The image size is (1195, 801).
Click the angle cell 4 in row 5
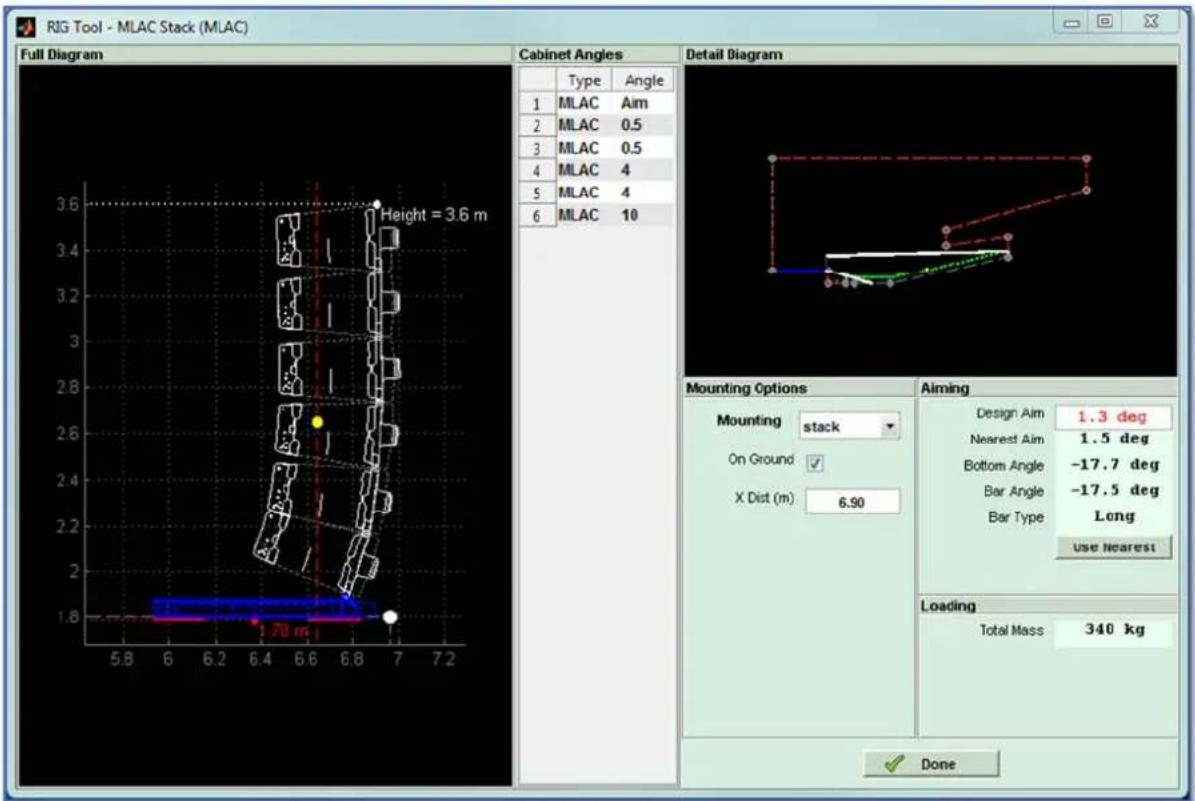(x=643, y=194)
